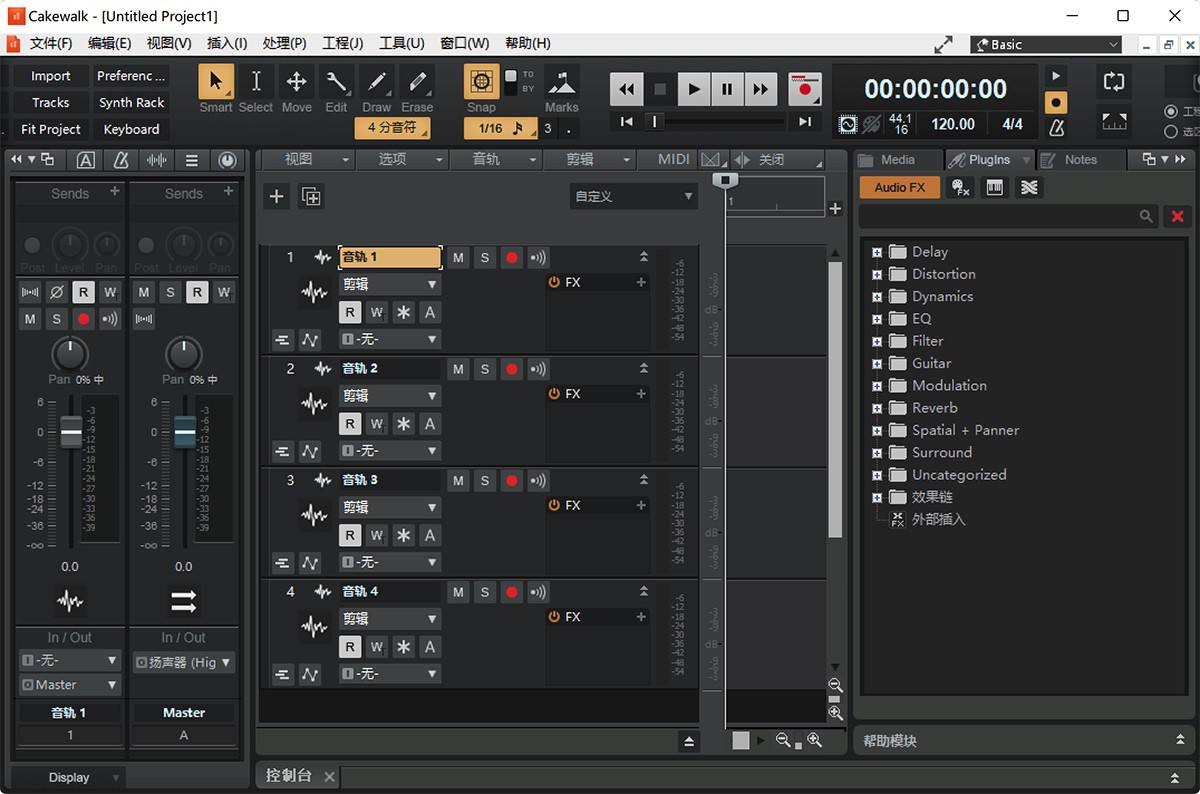Open the 工具(U) menu

pyautogui.click(x=401, y=43)
